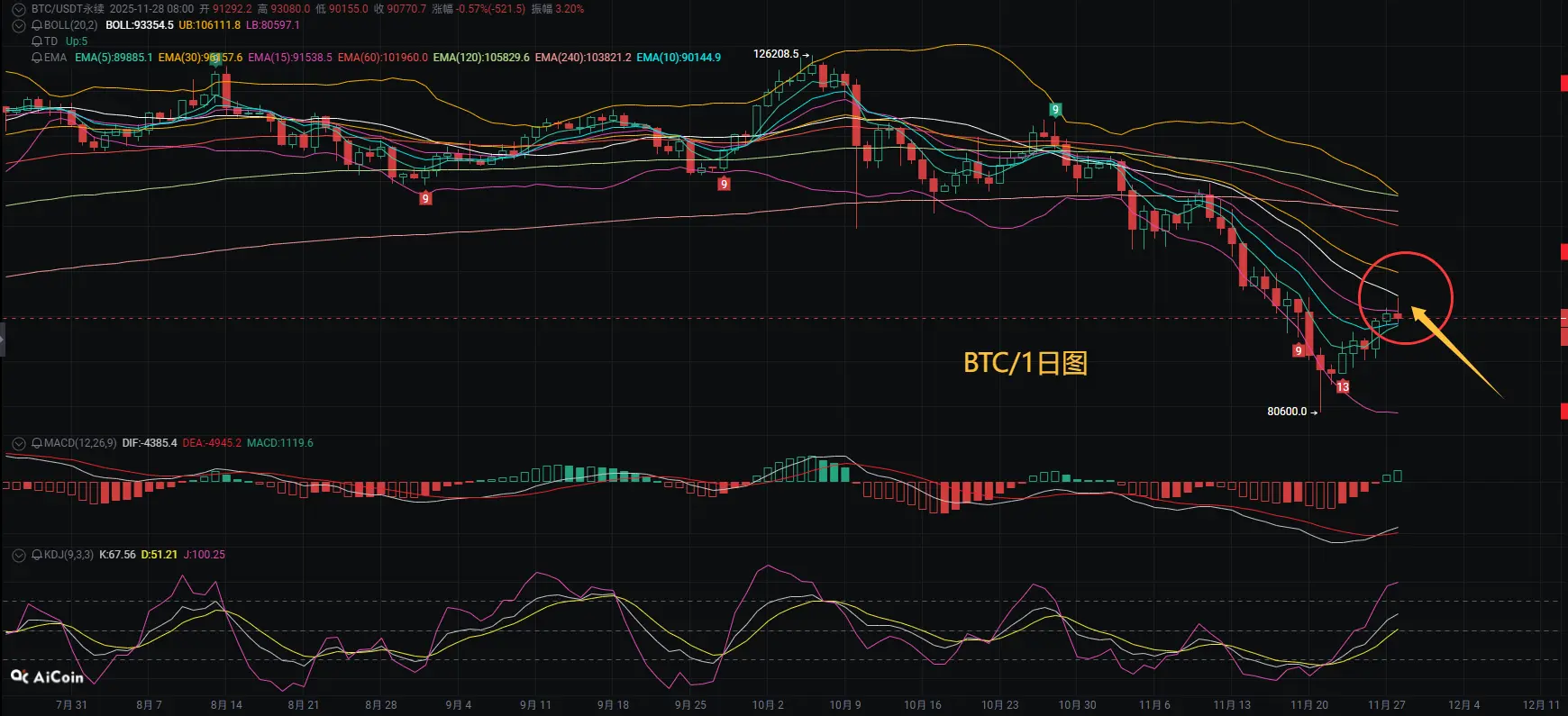
Task: Expand the left sidebar edge handle
Action: pyautogui.click(x=3, y=340)
